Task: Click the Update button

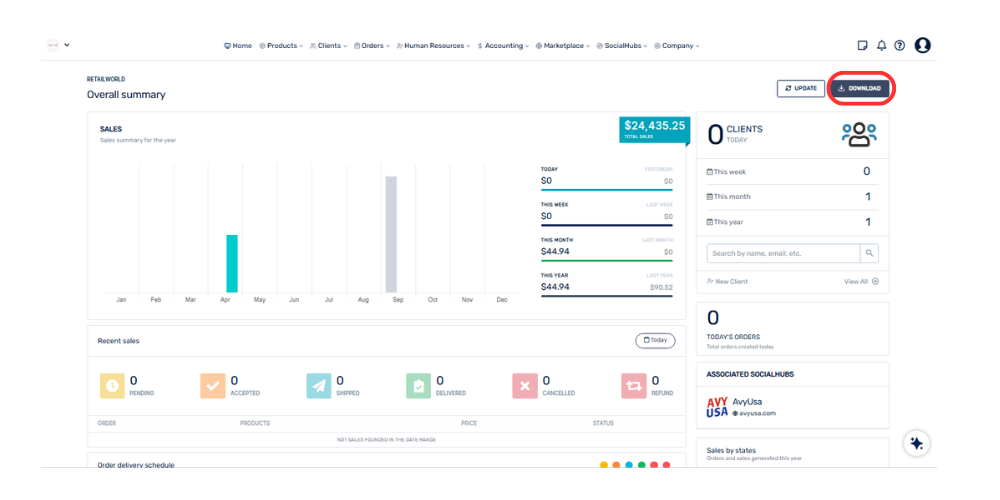Action: click(801, 88)
